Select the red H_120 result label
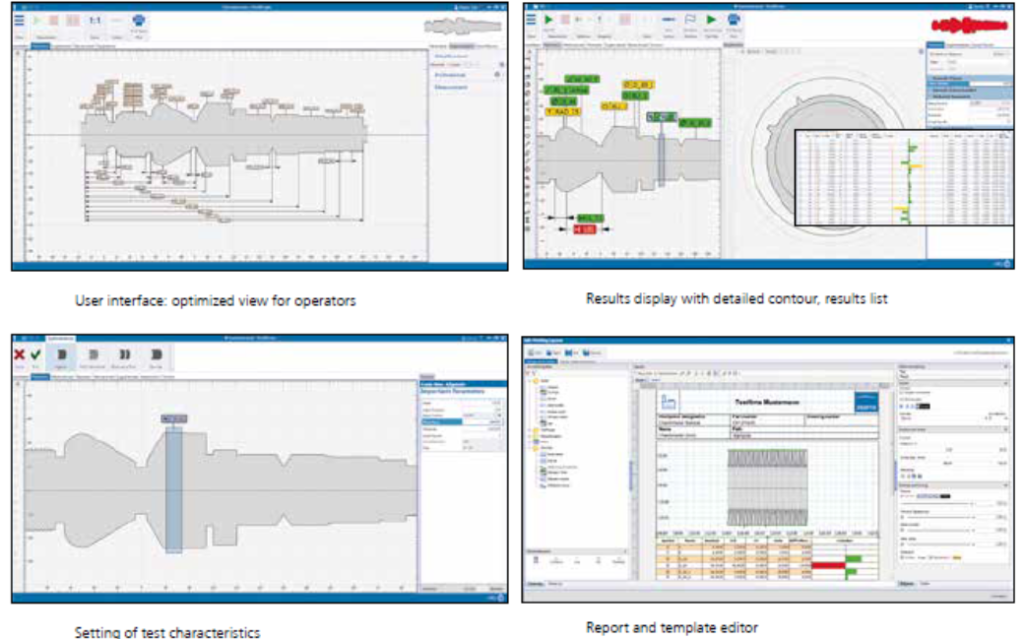The image size is (1024, 639). click(585, 229)
